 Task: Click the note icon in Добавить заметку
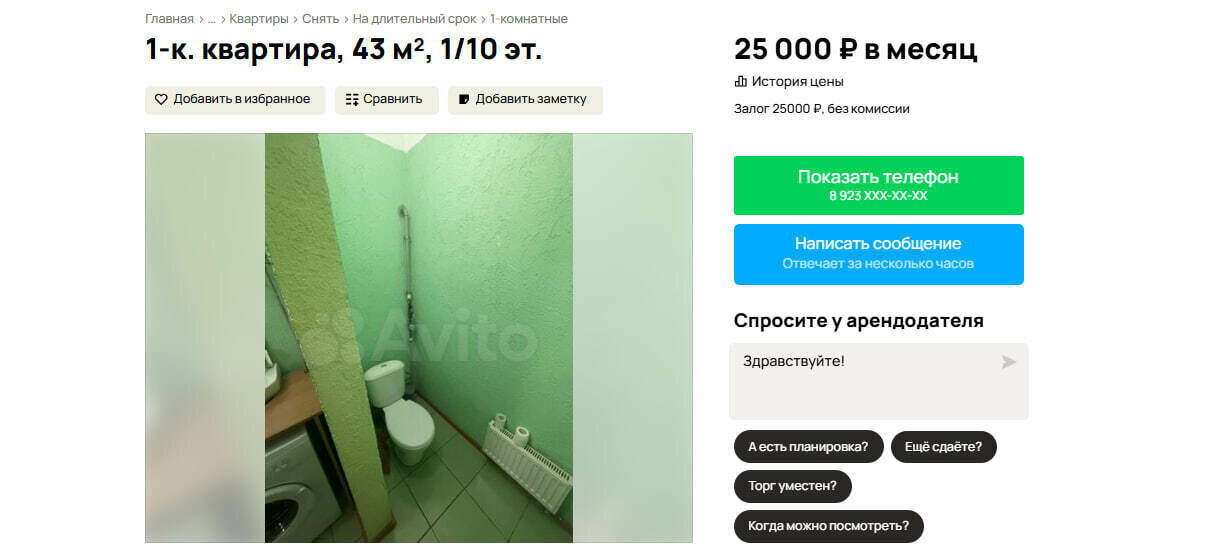point(464,99)
